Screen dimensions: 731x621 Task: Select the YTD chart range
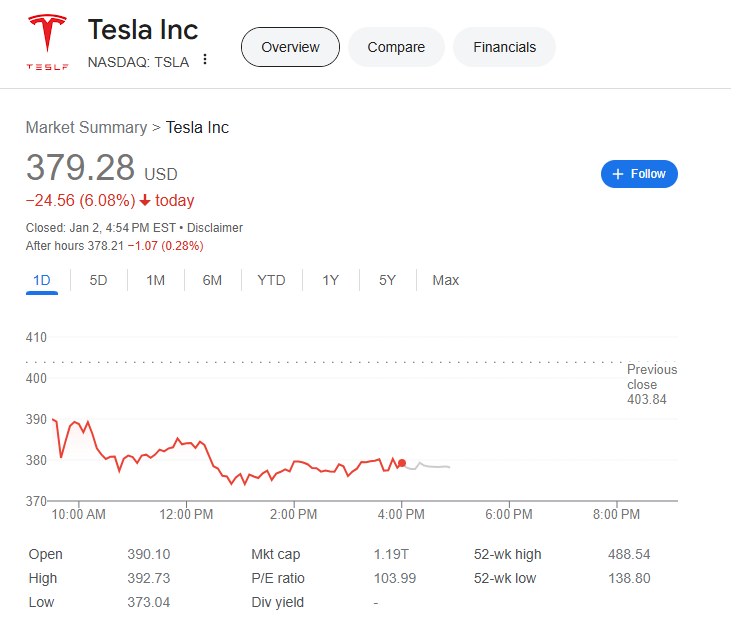271,280
